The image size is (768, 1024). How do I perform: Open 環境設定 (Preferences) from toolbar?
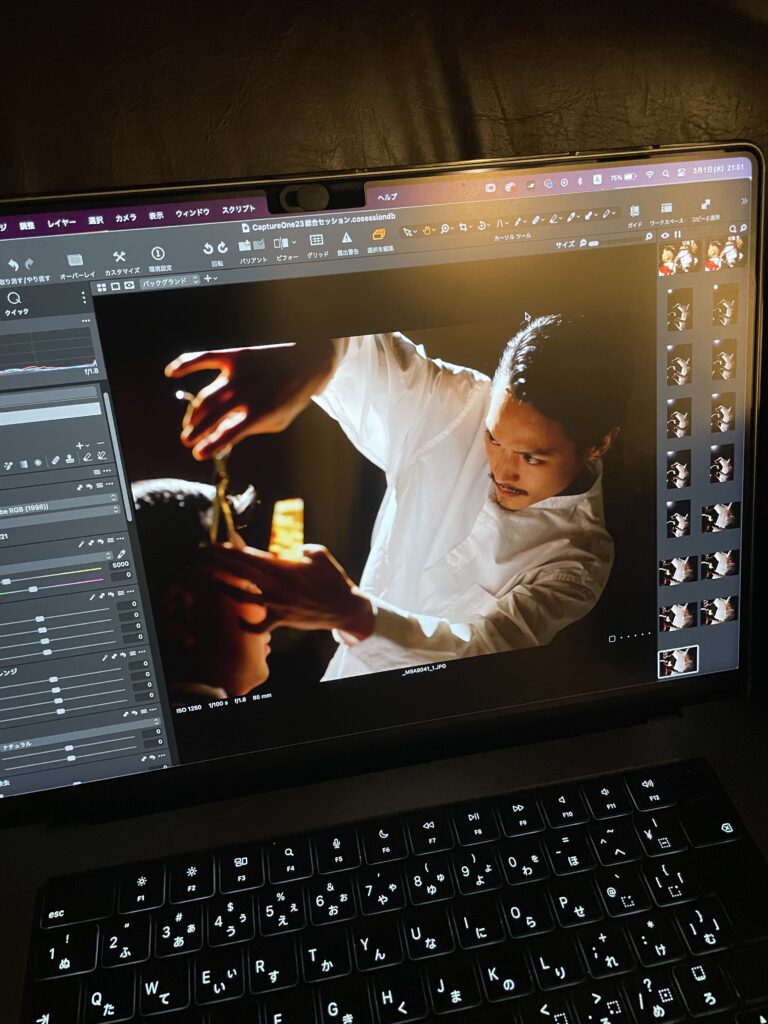click(x=158, y=254)
